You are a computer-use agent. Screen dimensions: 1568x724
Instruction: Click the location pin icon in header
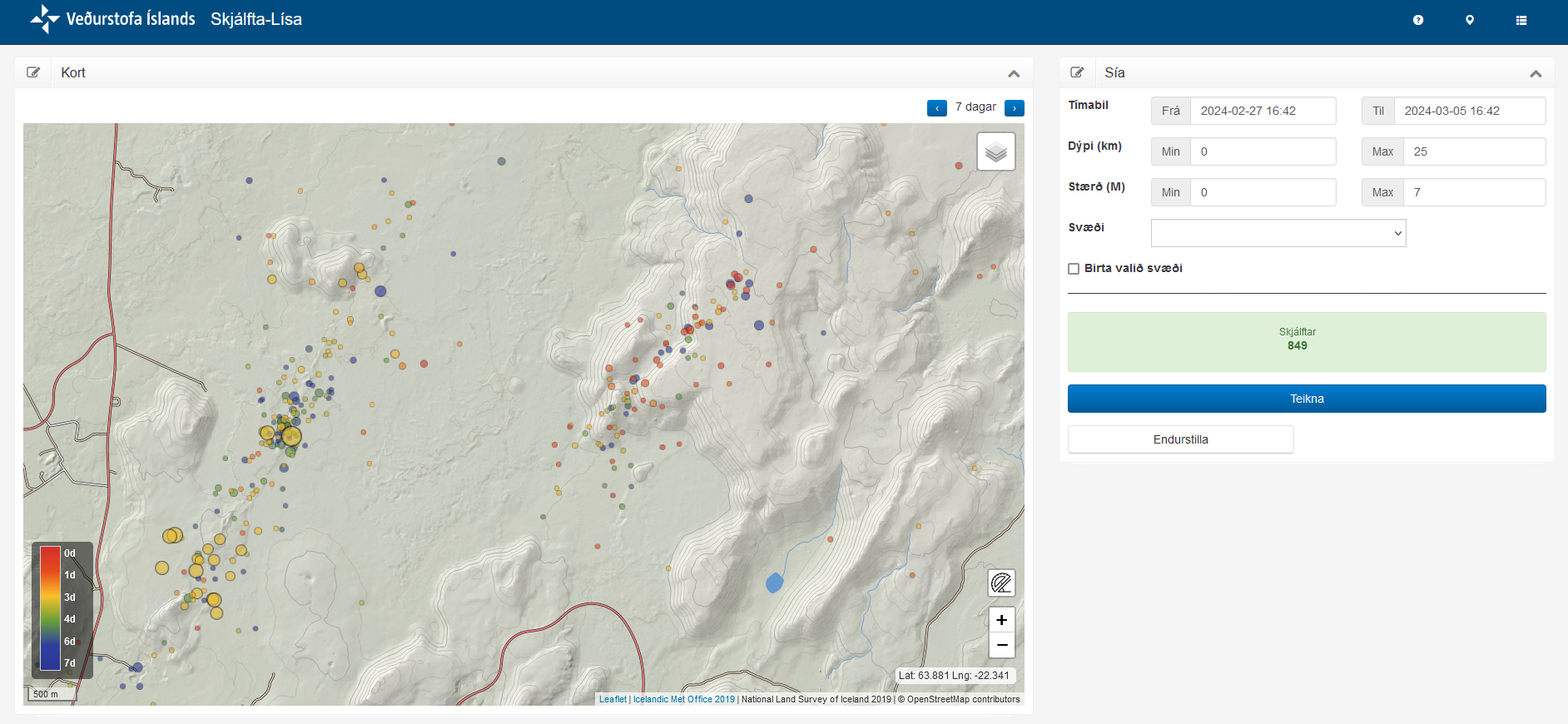tap(1470, 20)
